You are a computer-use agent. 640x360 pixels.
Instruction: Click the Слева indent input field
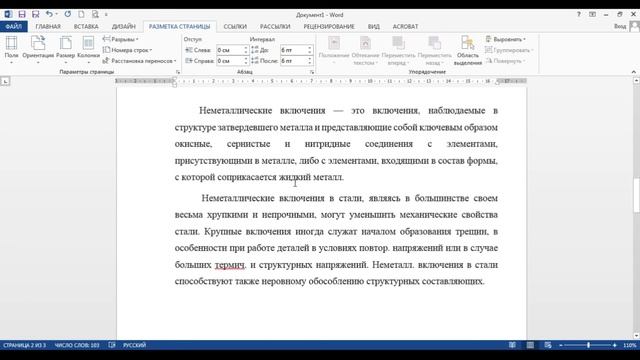230,50
